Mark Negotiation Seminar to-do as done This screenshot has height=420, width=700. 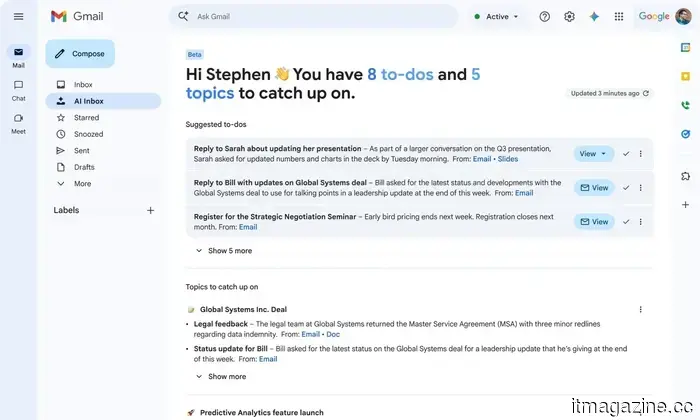pyautogui.click(x=626, y=222)
